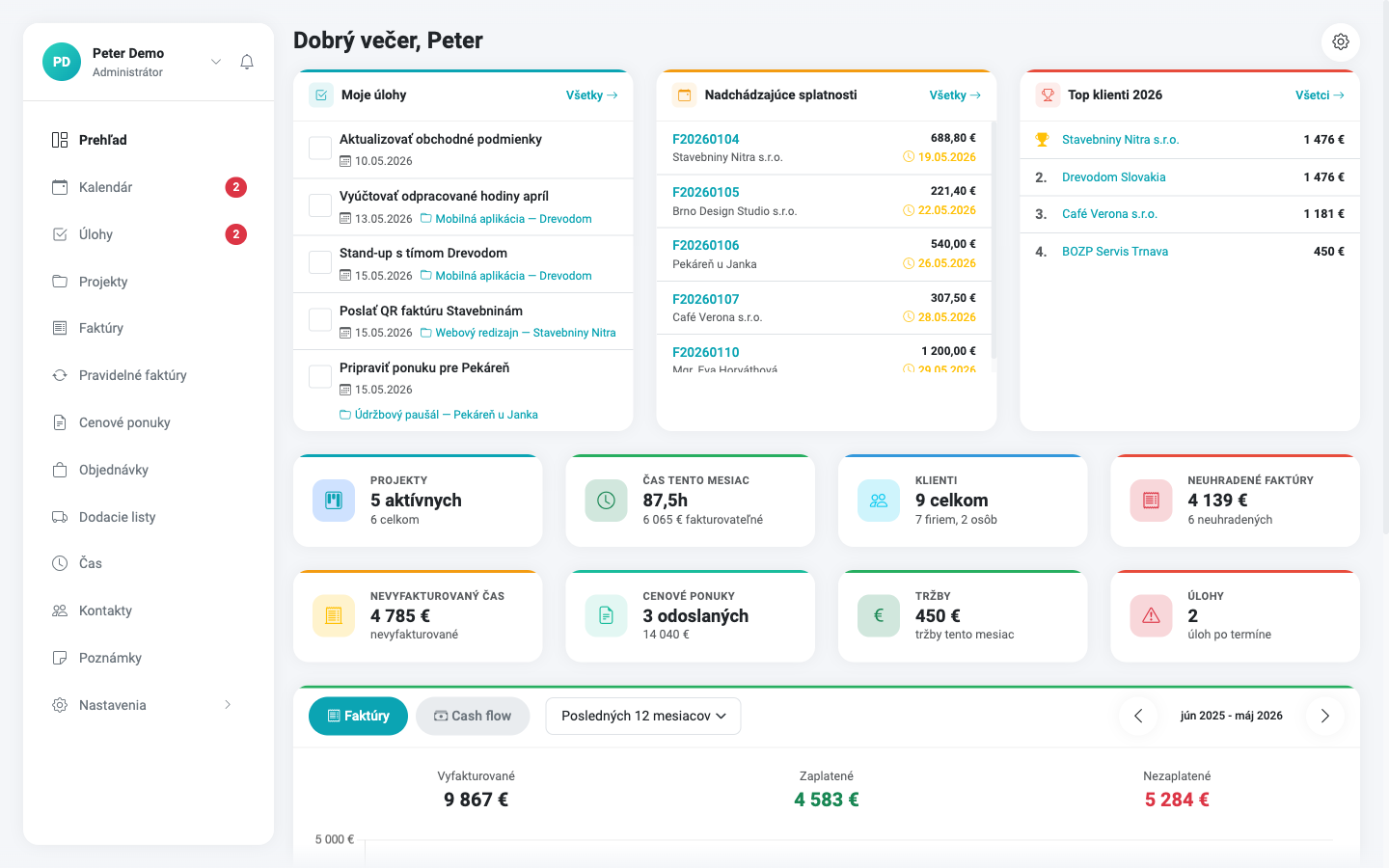Click the Top klienti trophy header icon

pos(1048,95)
